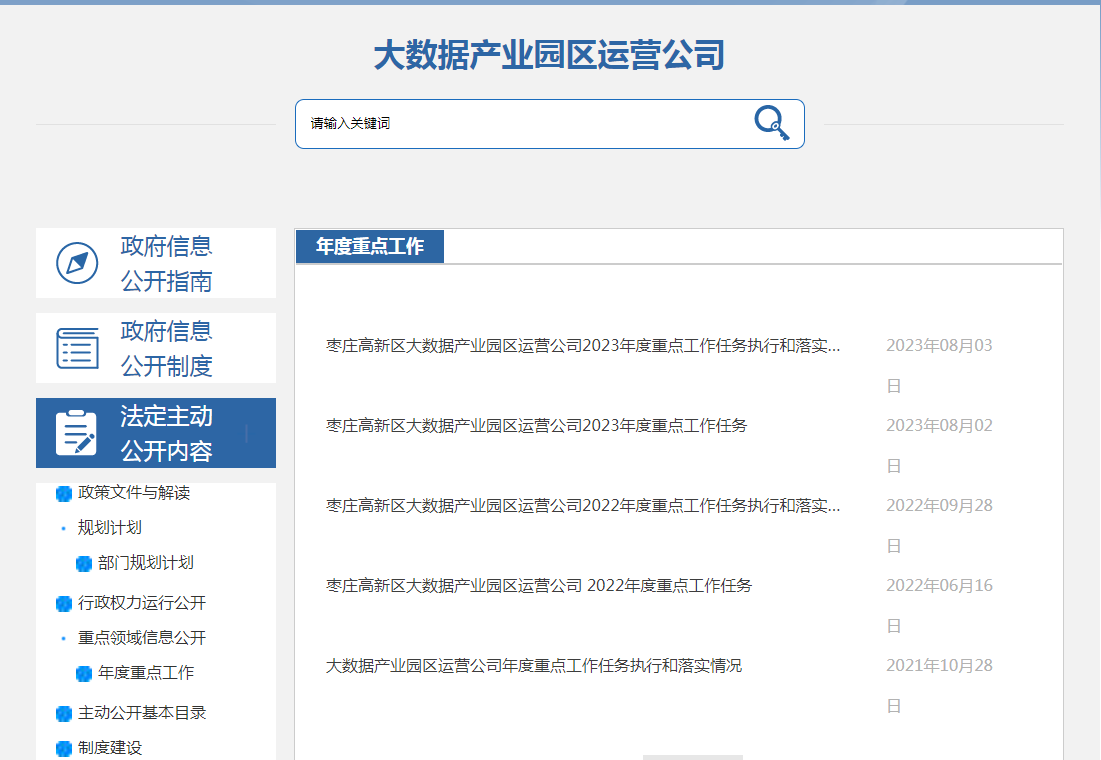
Task: Open the 主动公开基本目录 sidebar item
Action: click(x=142, y=713)
